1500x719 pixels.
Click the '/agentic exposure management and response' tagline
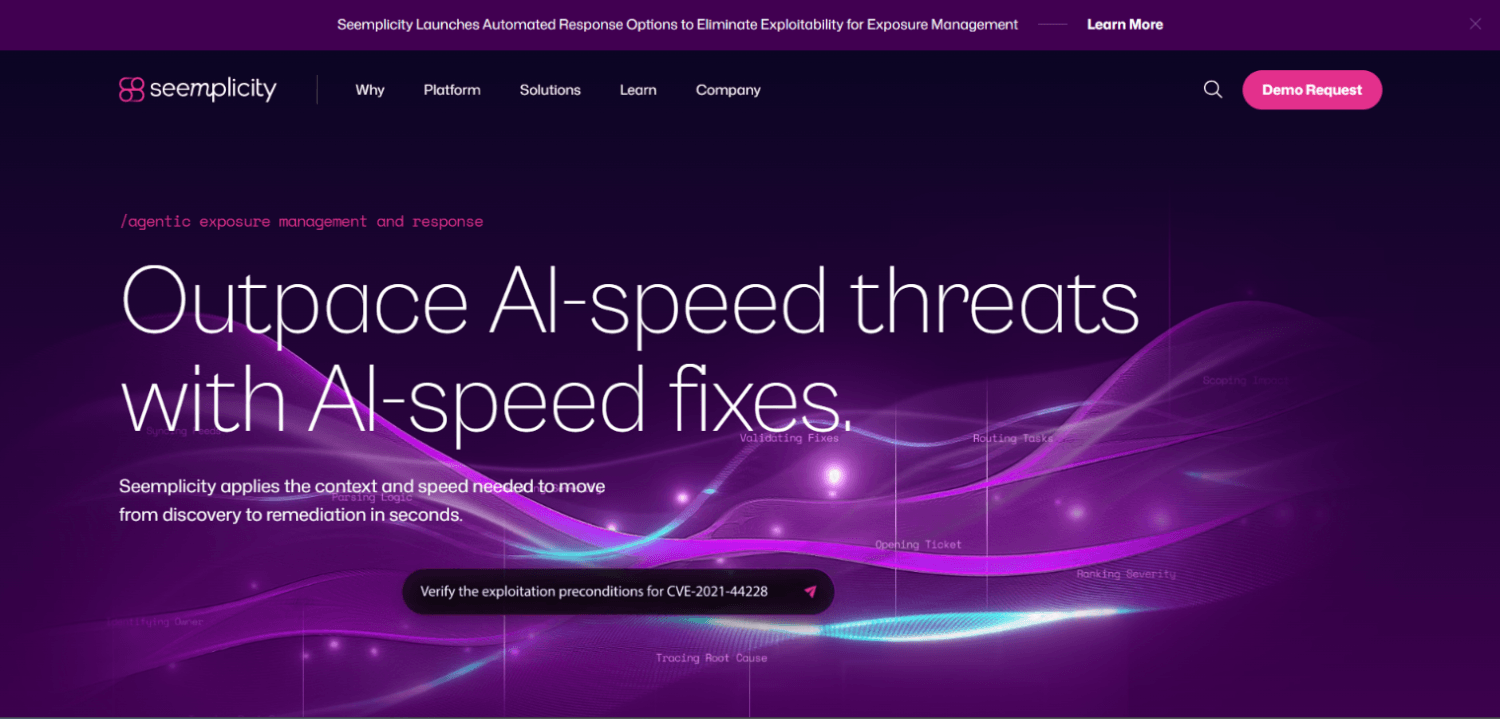click(301, 221)
